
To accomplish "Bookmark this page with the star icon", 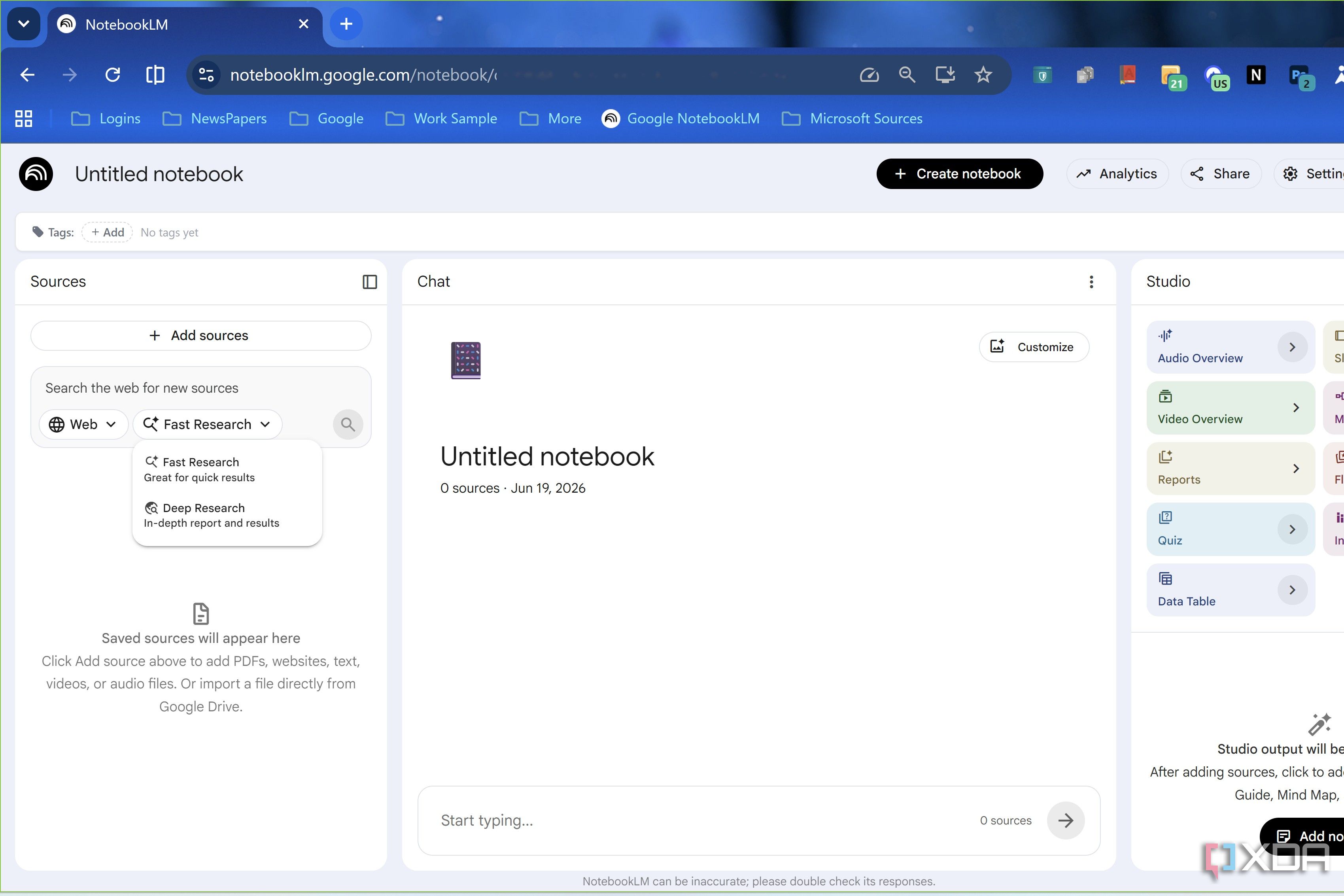I will coord(983,75).
